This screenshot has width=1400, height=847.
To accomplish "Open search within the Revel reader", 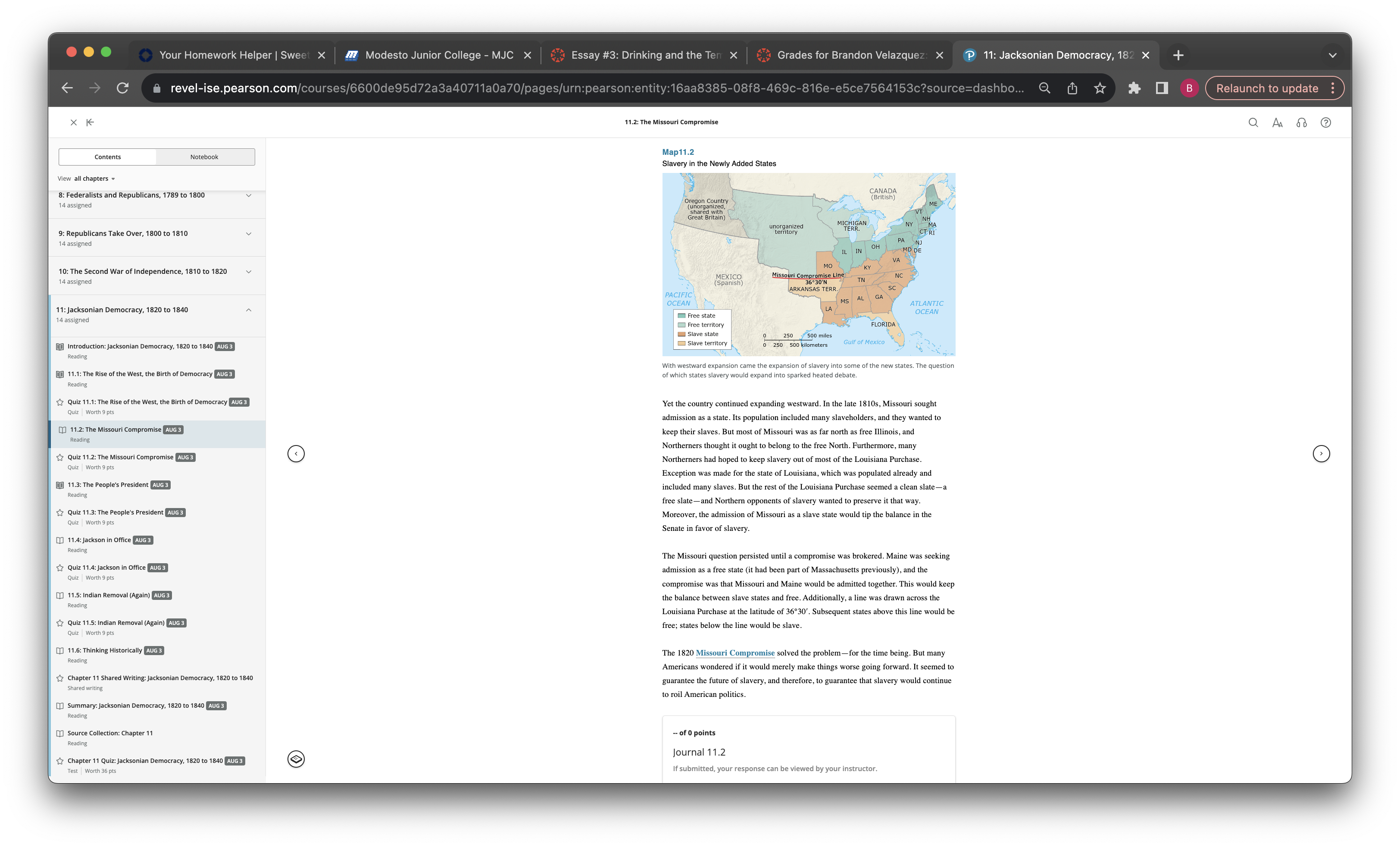I will [1253, 122].
